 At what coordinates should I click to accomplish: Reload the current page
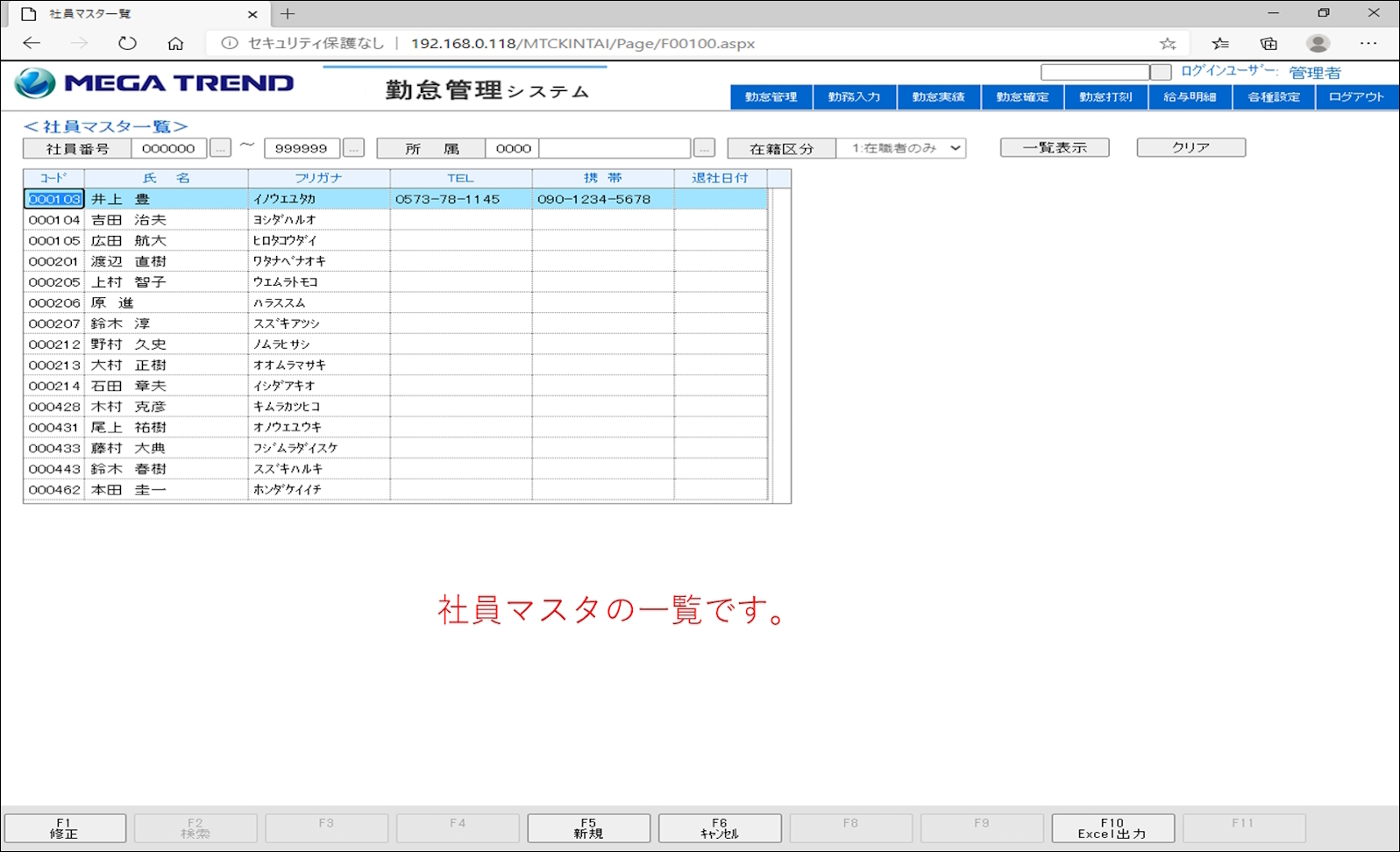point(127,43)
